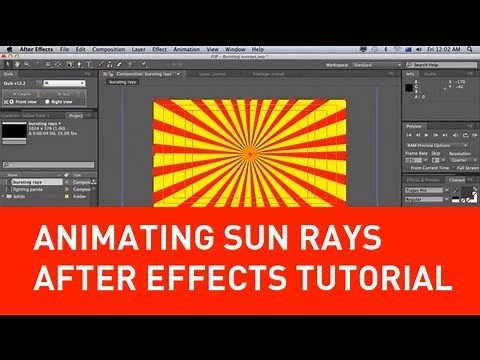Open the Composition menu
The height and width of the screenshot is (360, 480).
tap(109, 49)
